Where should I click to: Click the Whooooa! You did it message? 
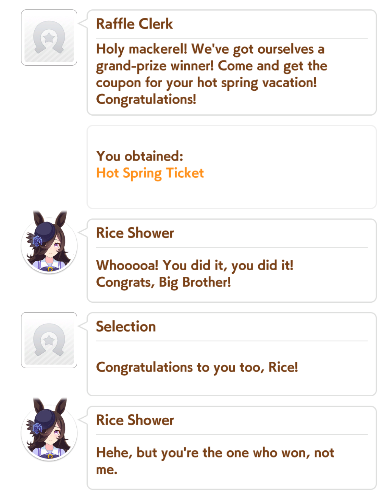(x=195, y=265)
